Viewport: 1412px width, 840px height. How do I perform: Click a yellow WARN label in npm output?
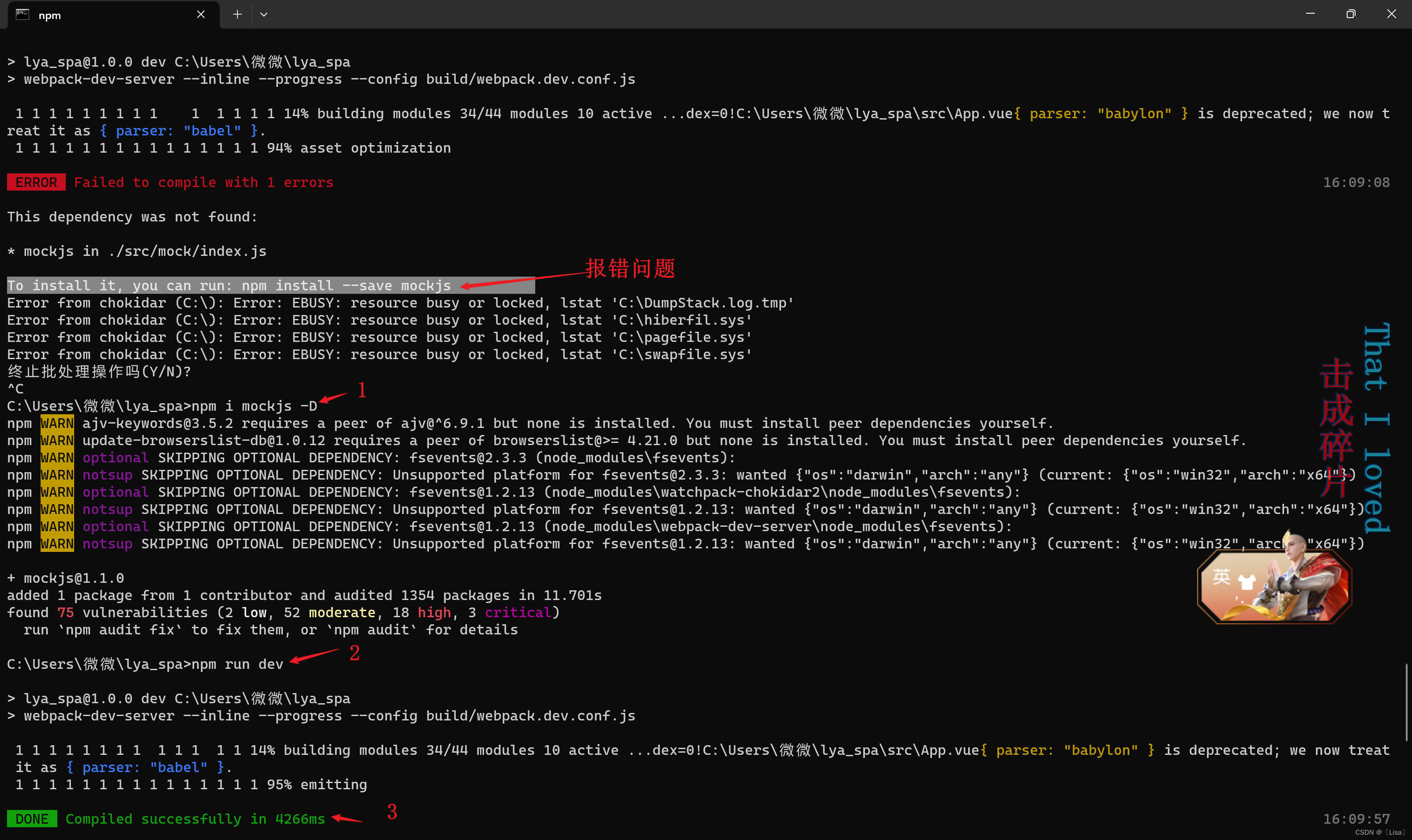click(x=56, y=423)
